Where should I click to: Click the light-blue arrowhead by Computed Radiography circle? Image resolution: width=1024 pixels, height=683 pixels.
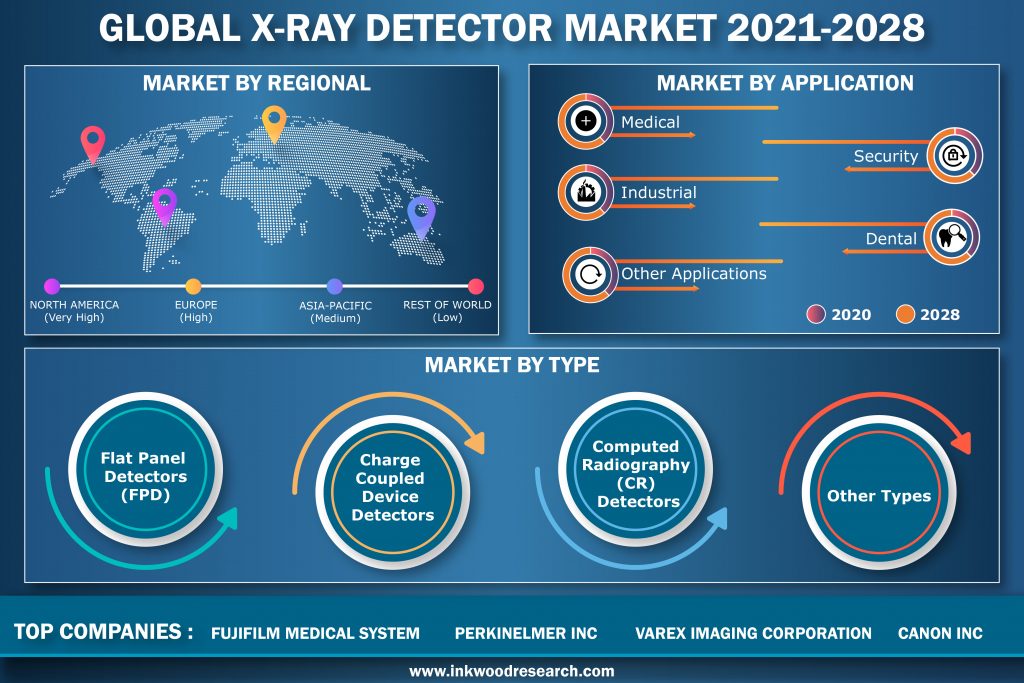[x=716, y=520]
